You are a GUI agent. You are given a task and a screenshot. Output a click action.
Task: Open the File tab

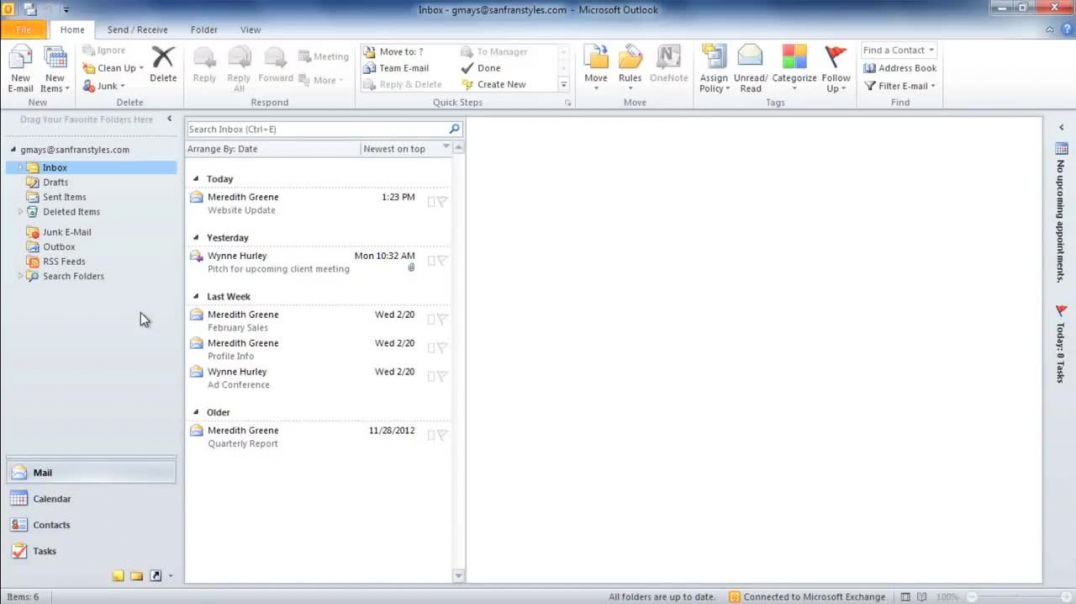point(23,30)
